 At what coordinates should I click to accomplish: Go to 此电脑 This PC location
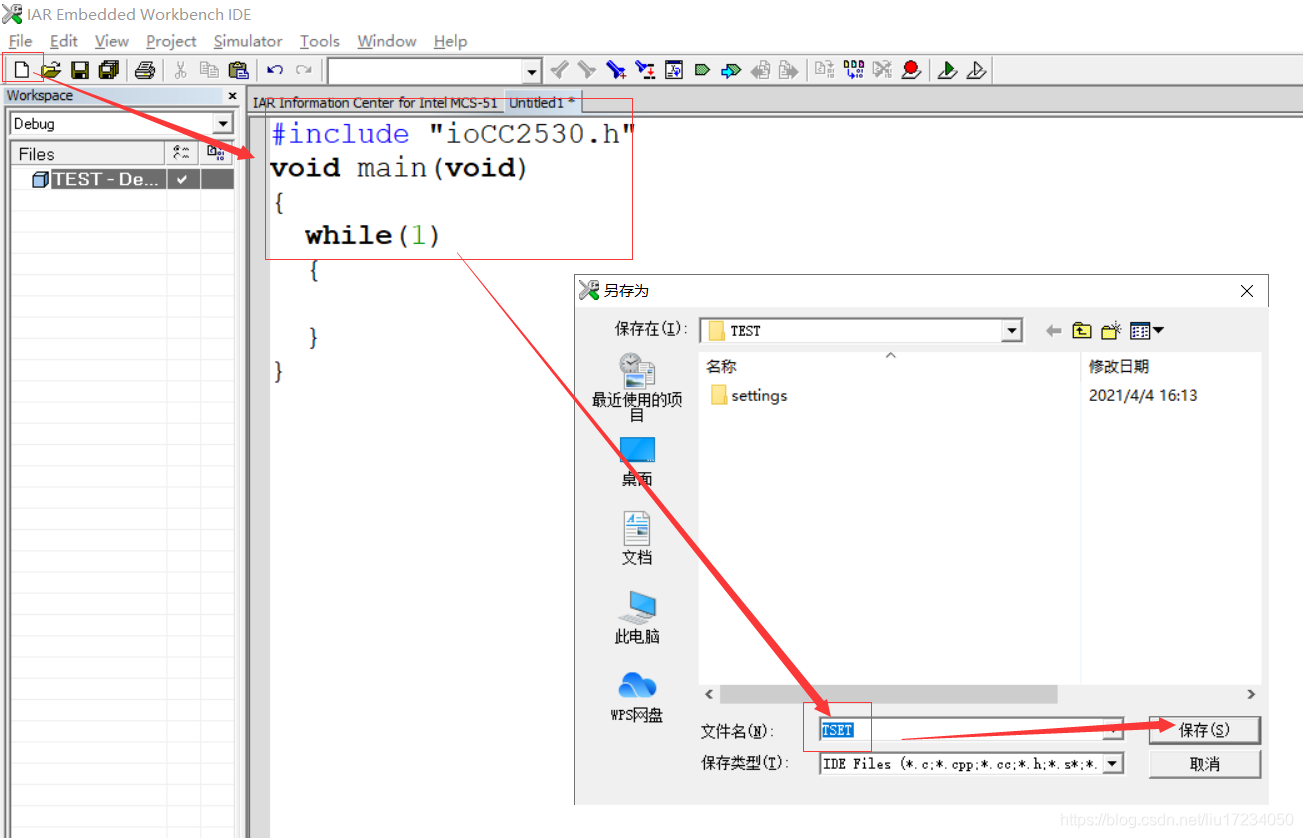[637, 617]
